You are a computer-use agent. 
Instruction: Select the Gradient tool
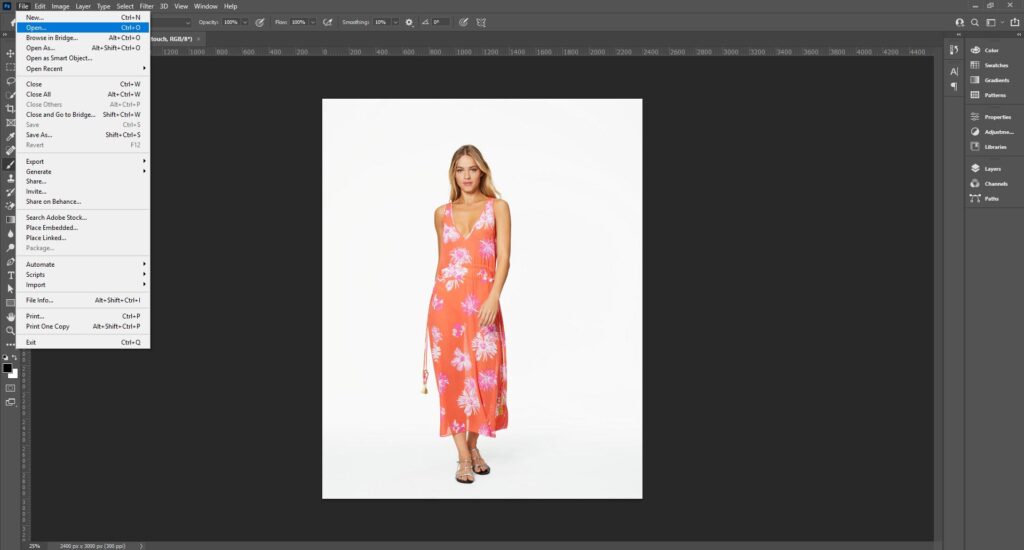pos(10,219)
